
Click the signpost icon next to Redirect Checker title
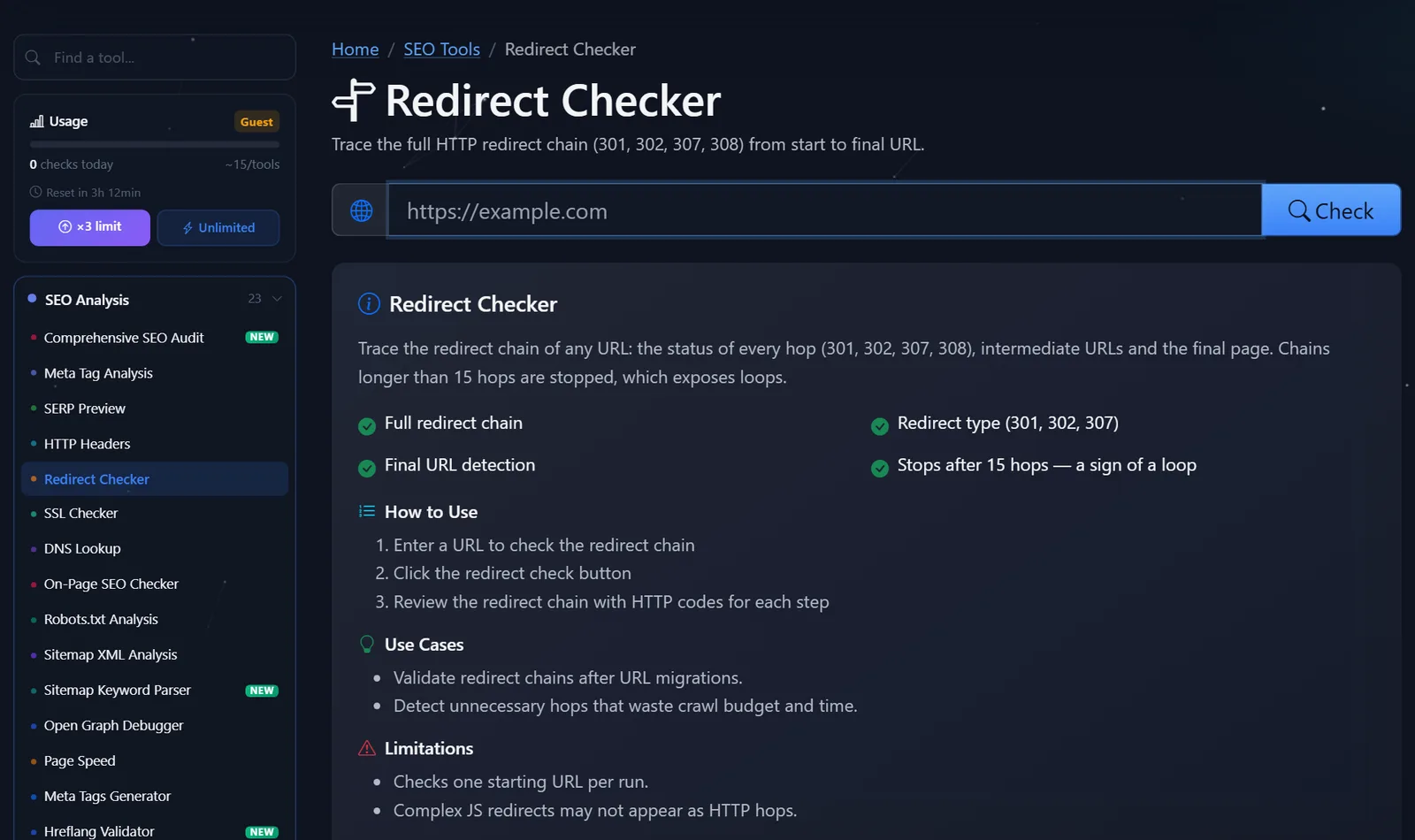click(354, 100)
